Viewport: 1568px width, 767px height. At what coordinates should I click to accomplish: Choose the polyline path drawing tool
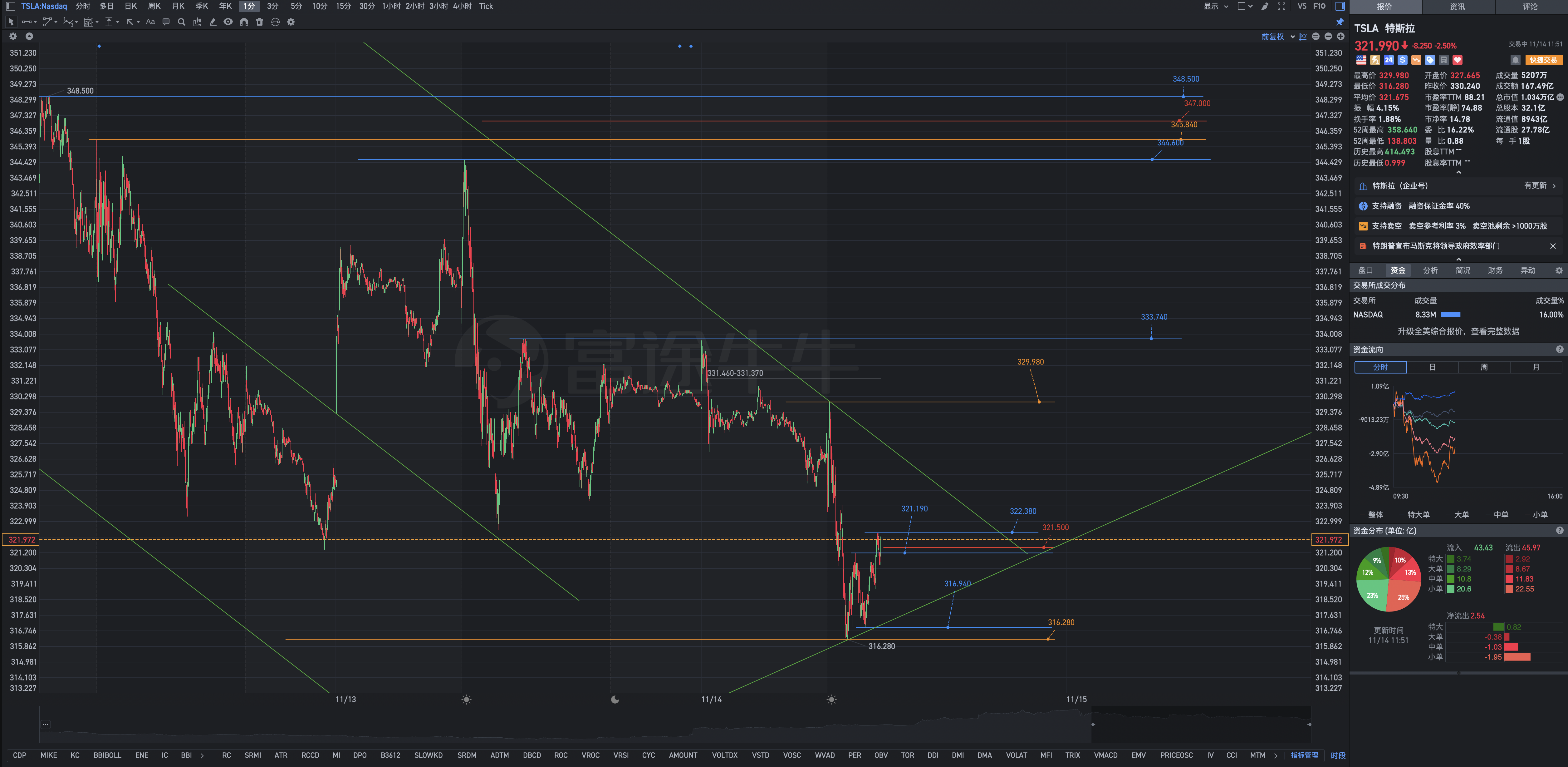tap(47, 22)
